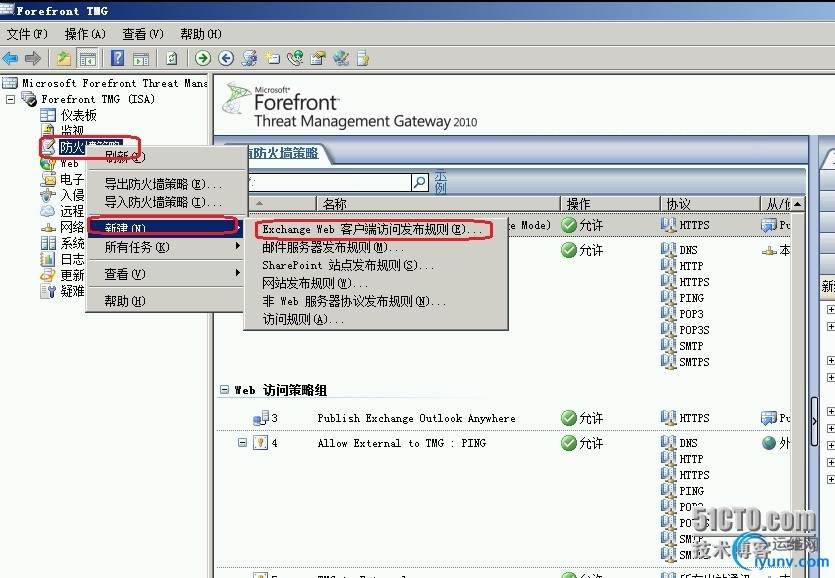Open the 查看(V) context submenu
835x578 pixels.
pyautogui.click(x=165, y=274)
